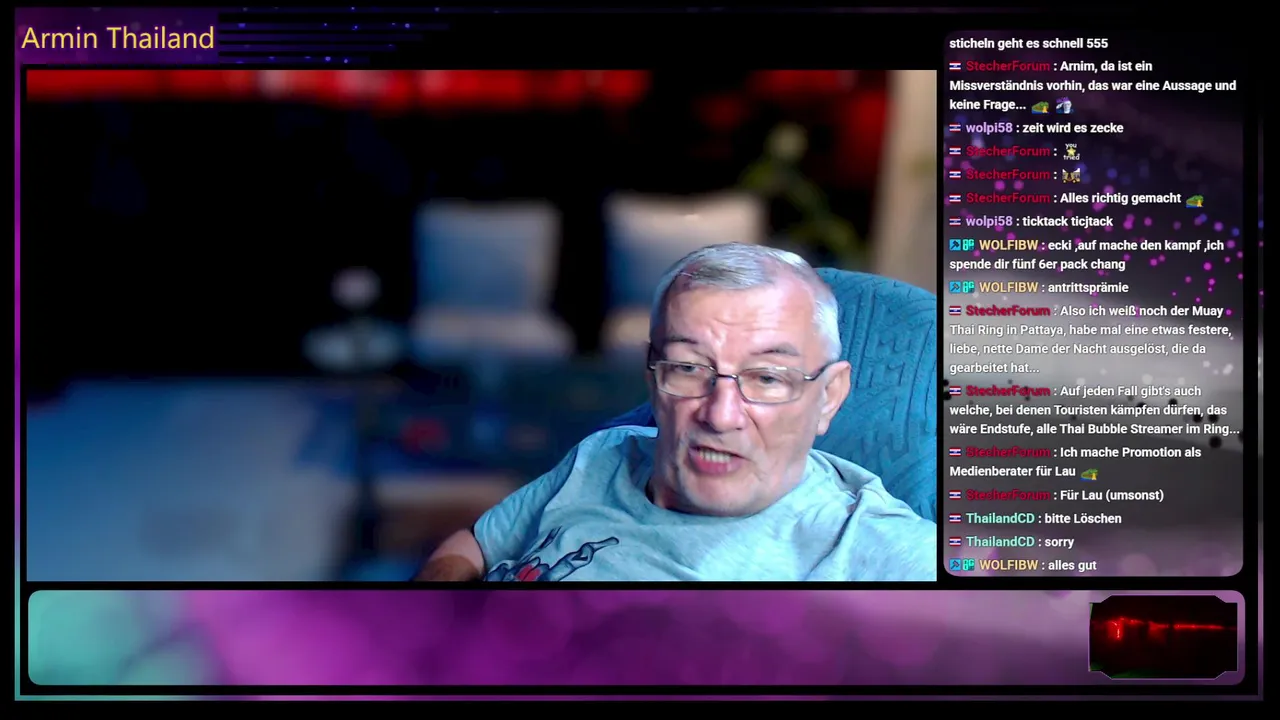Open WOLFIBW profile from "alles gut" message
This screenshot has width=1280, height=720.
tap(1008, 565)
